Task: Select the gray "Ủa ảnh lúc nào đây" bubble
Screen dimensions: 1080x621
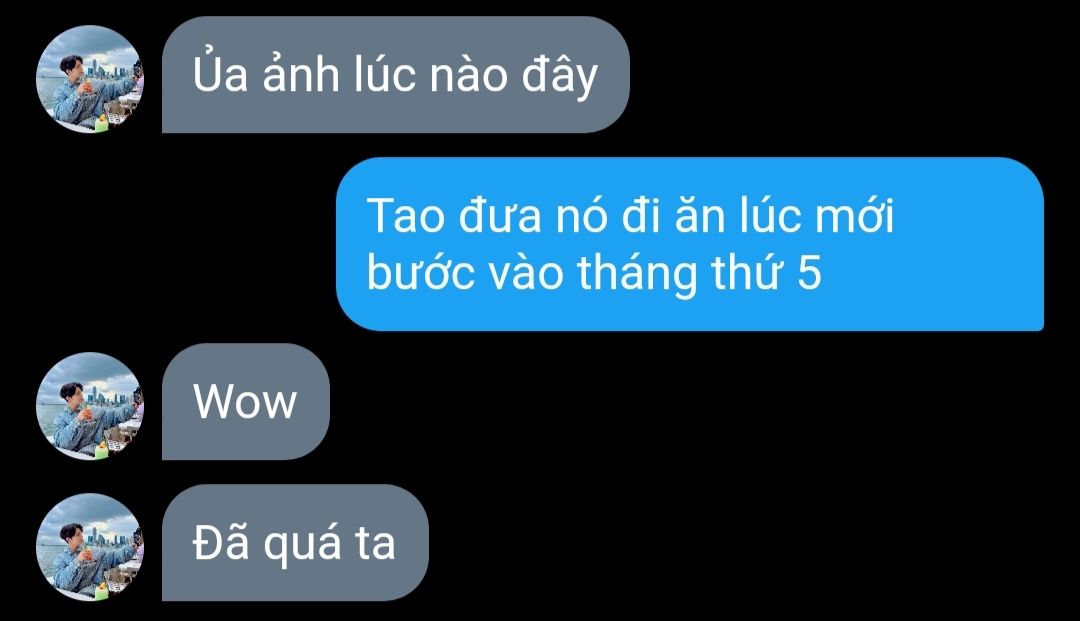Action: pos(395,74)
